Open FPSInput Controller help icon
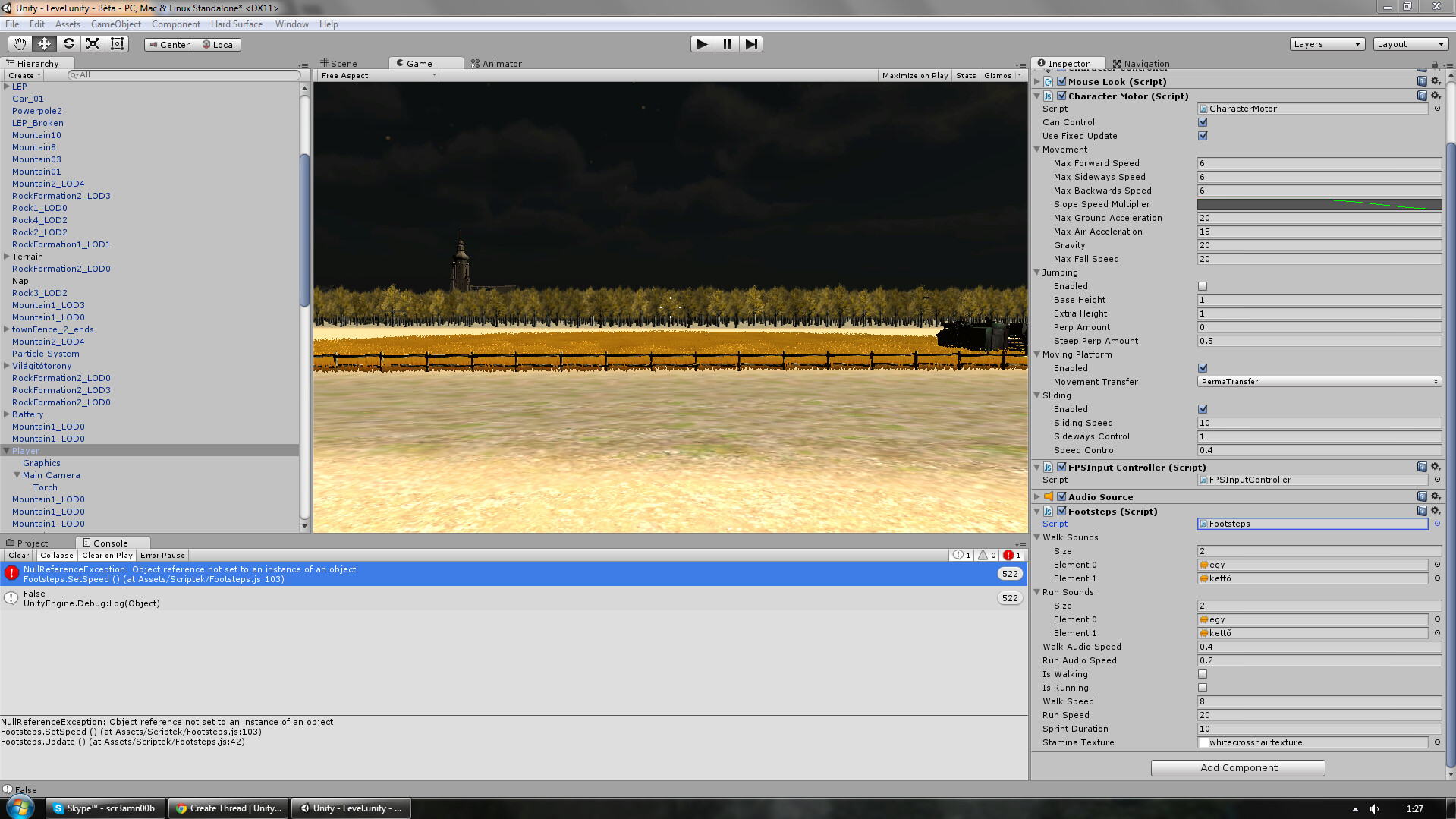Image resolution: width=1456 pixels, height=819 pixels. 1422,467
